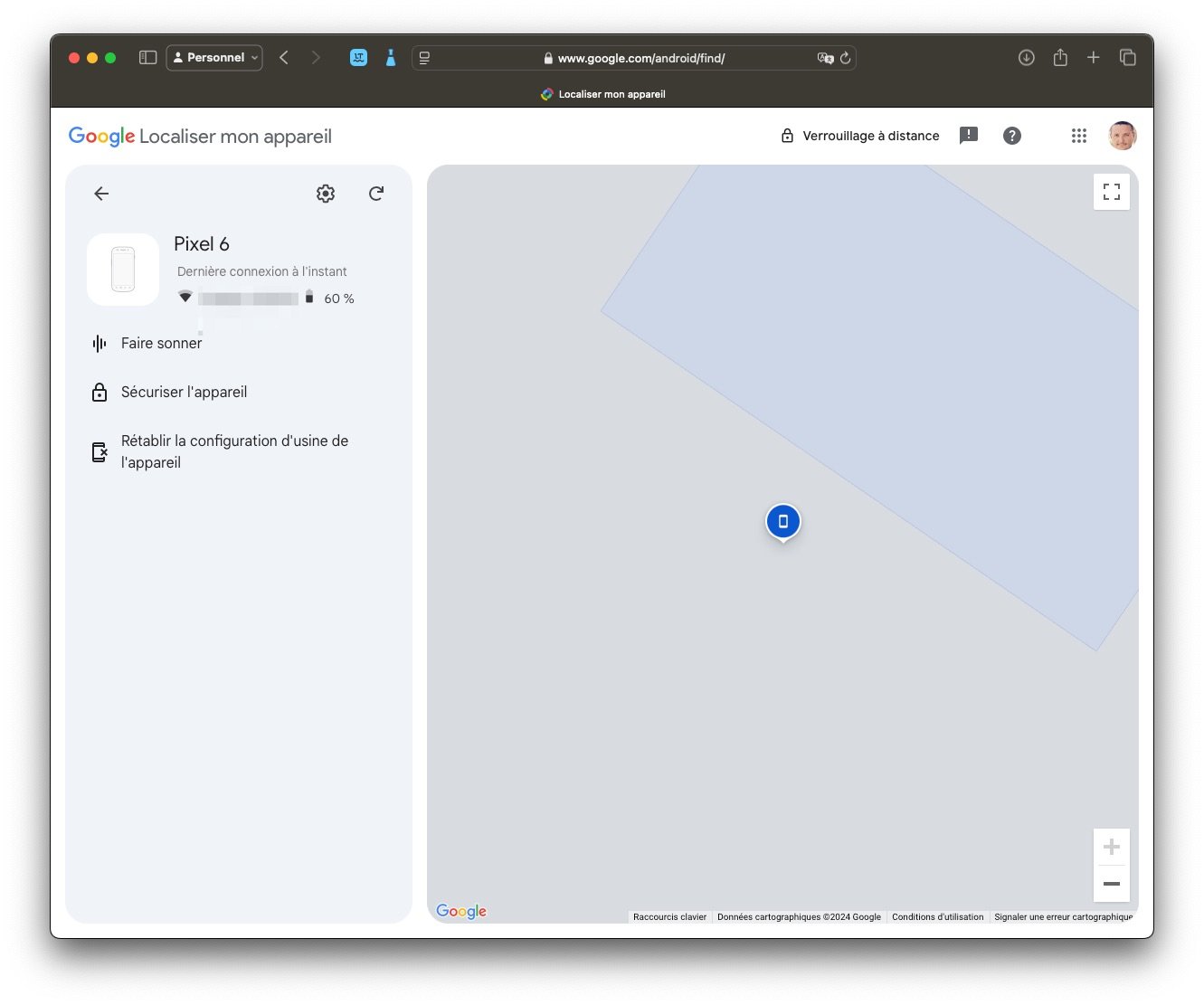The image size is (1204, 1005).
Task: Select the Localiser mon appareil tab
Action: 602,94
